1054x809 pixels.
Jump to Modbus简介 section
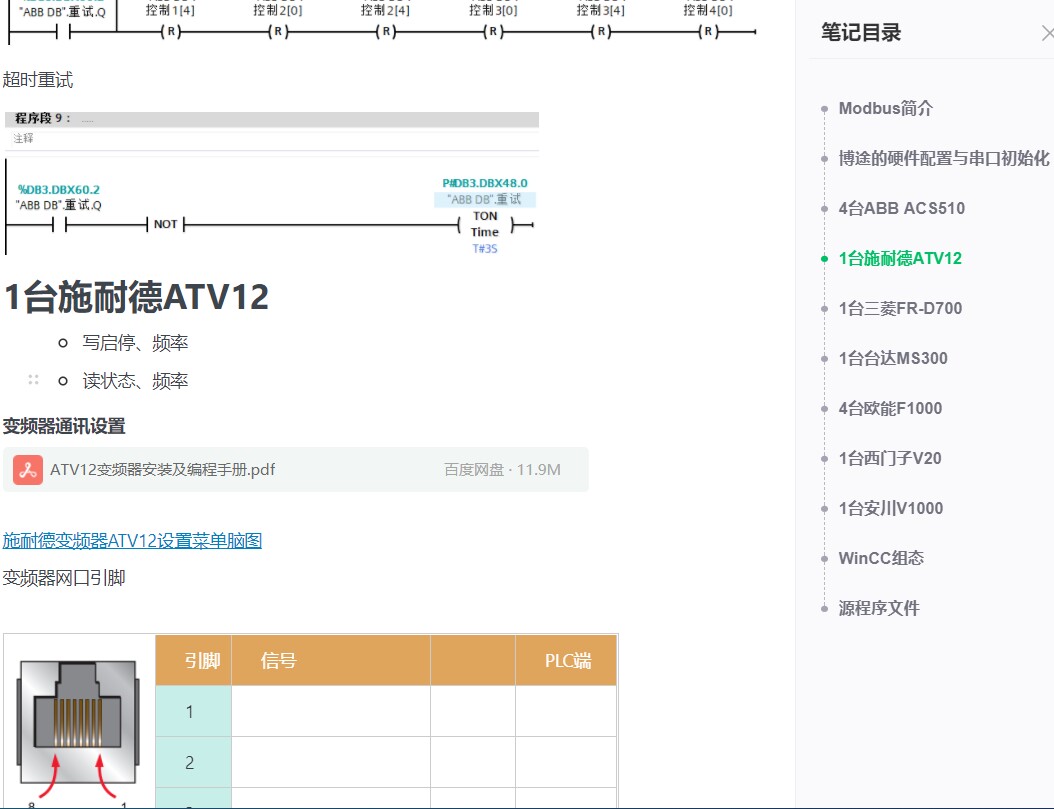(885, 108)
